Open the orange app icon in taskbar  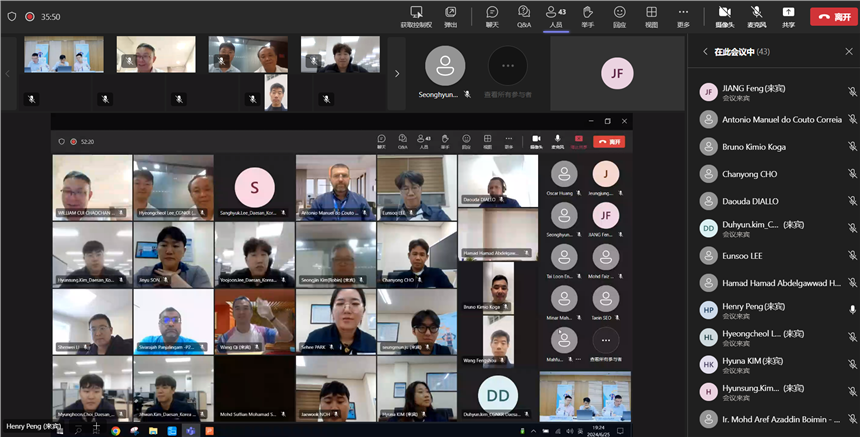210,431
